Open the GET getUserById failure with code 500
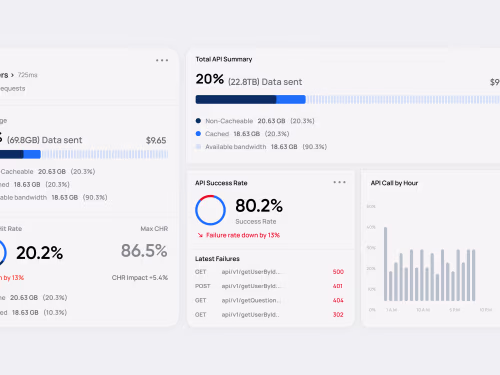This screenshot has height=375, width=500. tap(269, 272)
